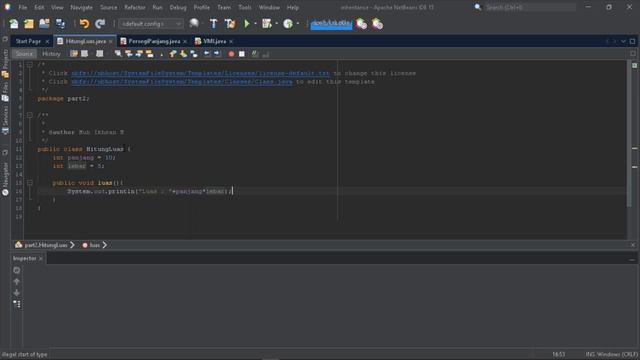Start macro recording with the red circle icon

231,54
